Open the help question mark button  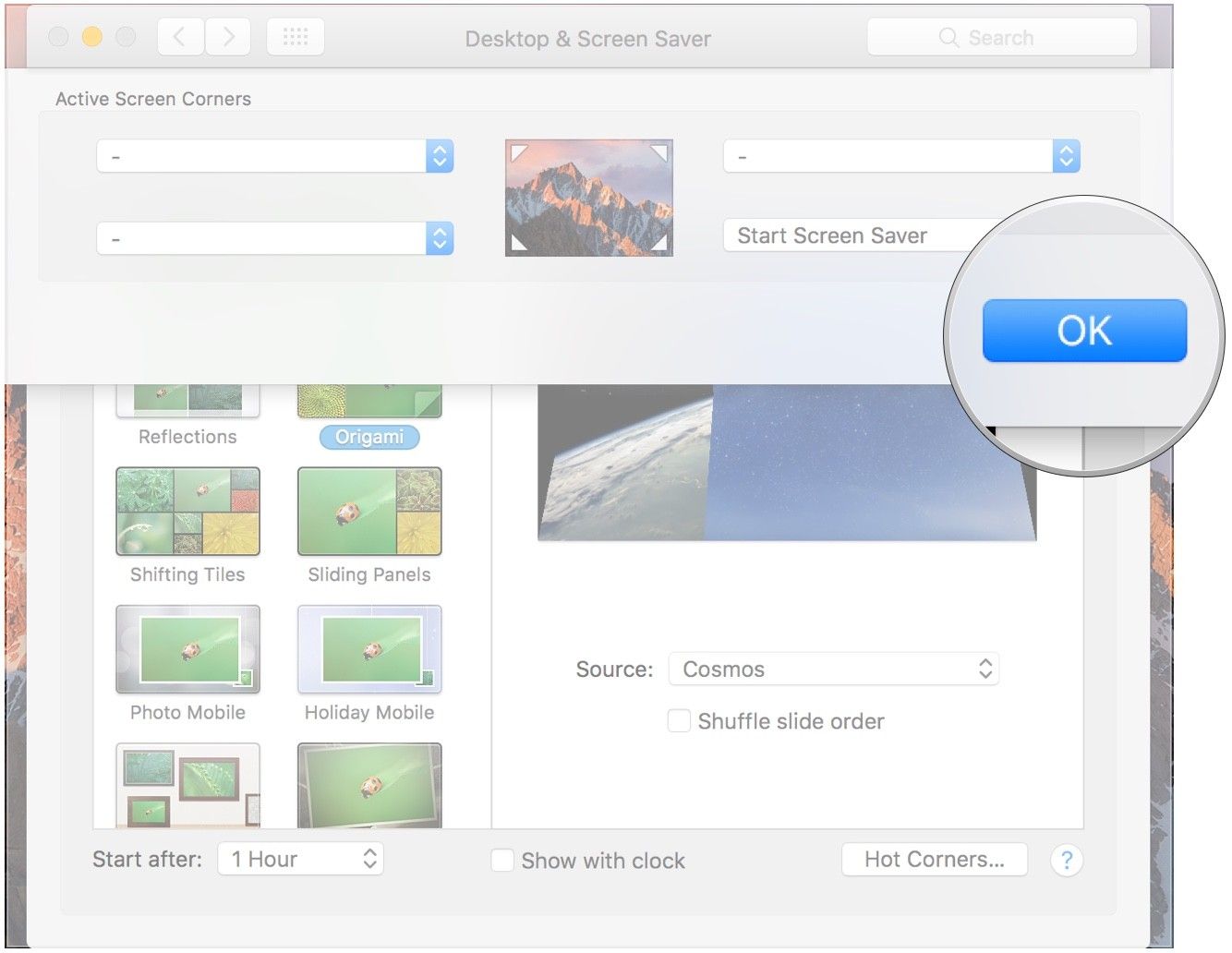point(1066,861)
